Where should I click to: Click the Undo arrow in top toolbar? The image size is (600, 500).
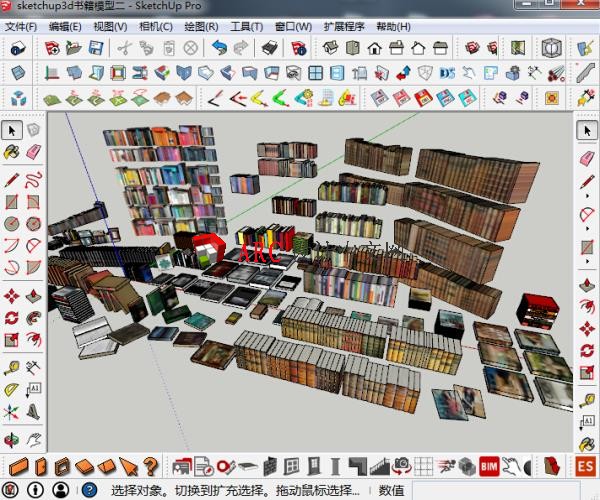click(219, 47)
